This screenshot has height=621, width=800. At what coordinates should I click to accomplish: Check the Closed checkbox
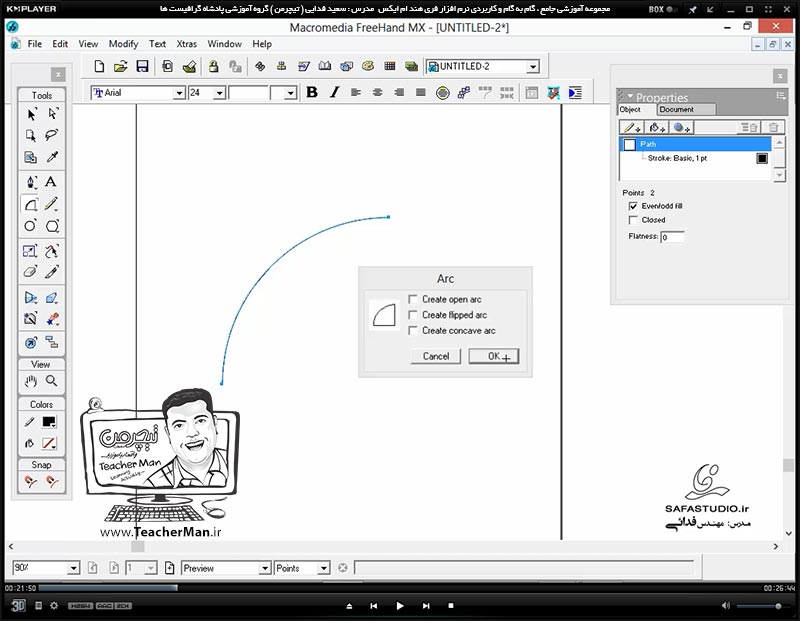(633, 220)
